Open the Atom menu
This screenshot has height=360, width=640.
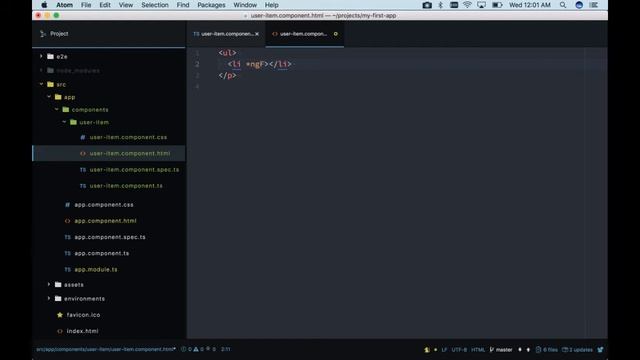pos(64,5)
